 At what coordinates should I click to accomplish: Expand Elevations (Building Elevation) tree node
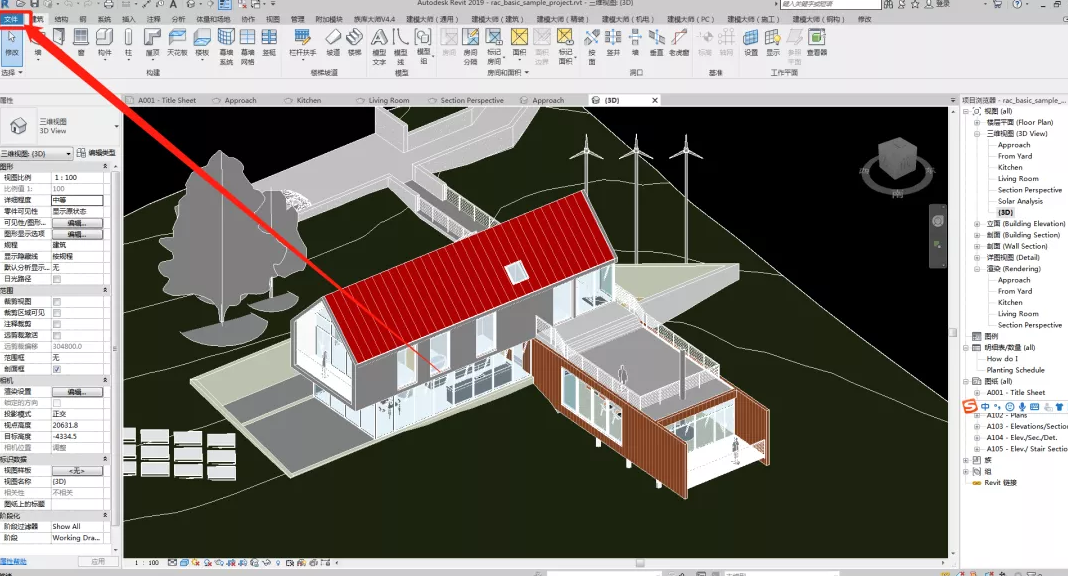pyautogui.click(x=977, y=224)
